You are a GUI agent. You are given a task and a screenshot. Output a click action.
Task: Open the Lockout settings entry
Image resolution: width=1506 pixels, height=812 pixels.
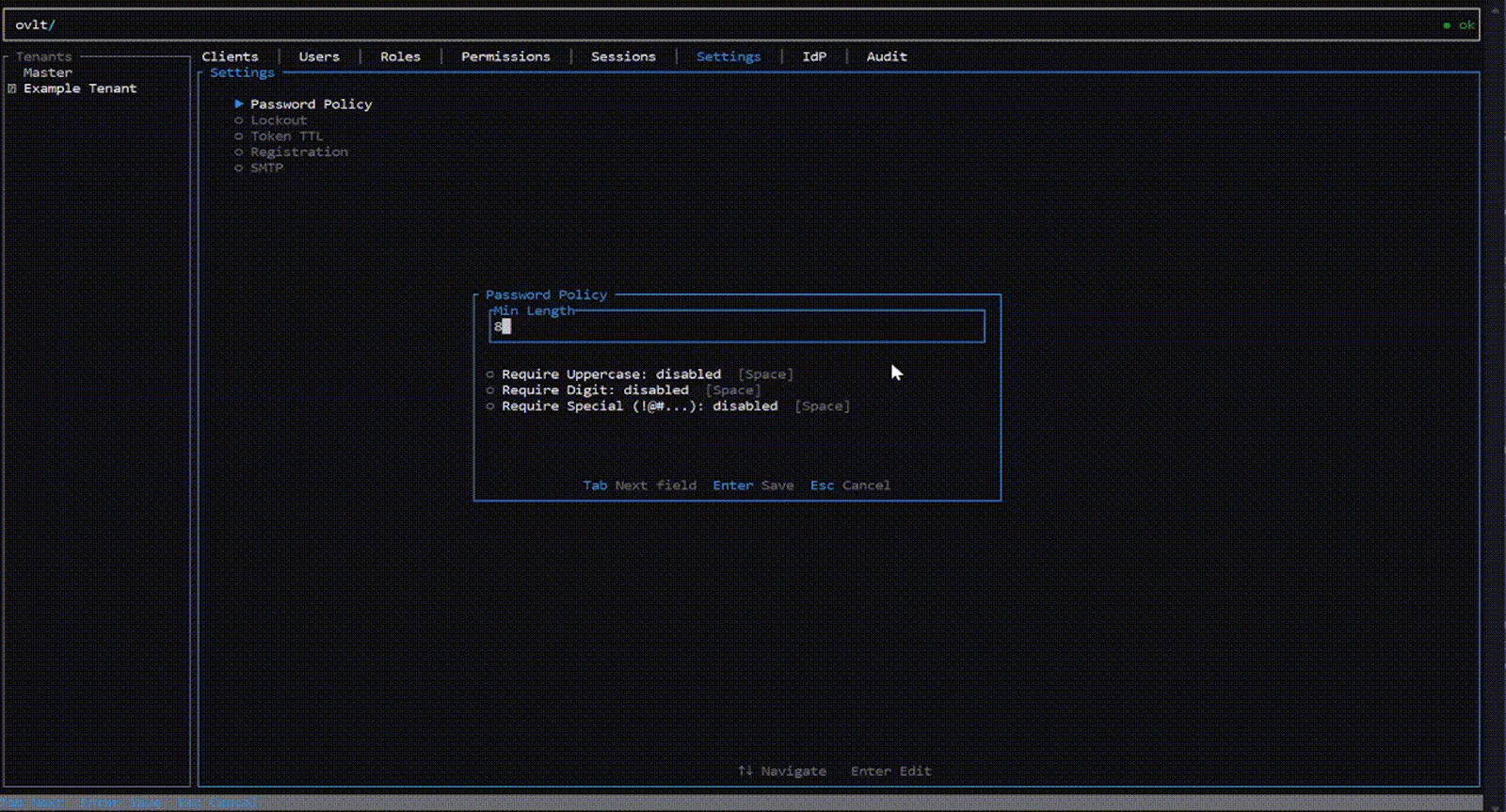click(x=279, y=120)
